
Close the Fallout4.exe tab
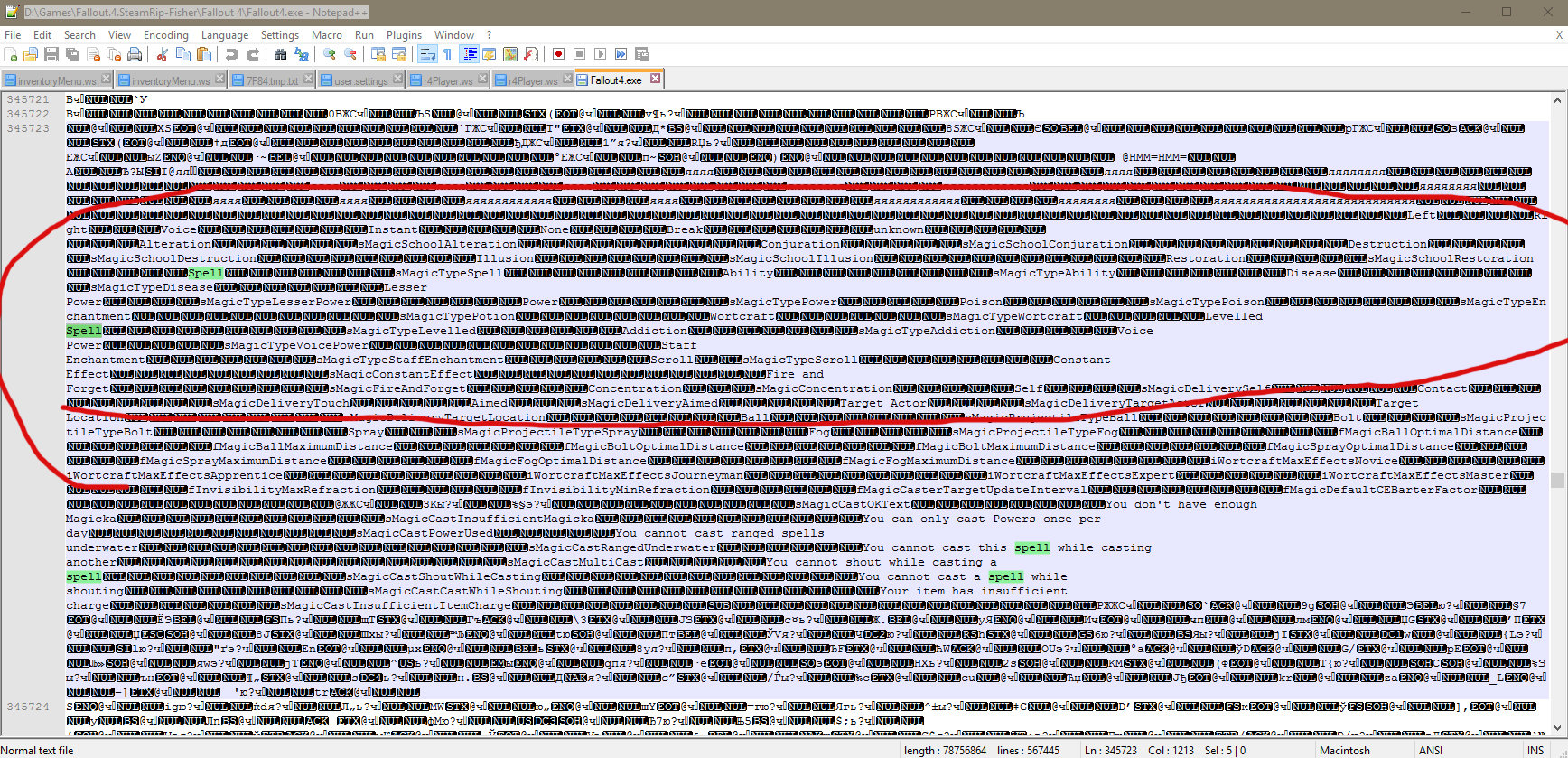pos(655,79)
